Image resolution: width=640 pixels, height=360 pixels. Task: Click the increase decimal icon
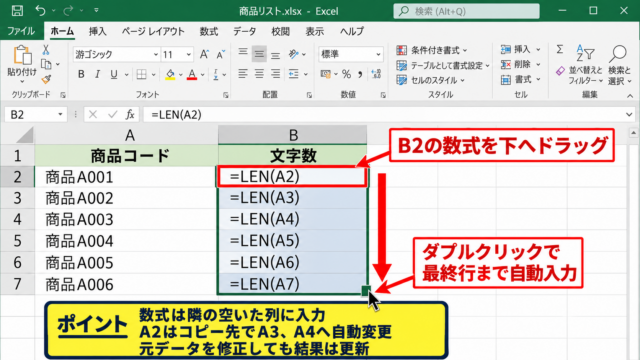(376, 74)
